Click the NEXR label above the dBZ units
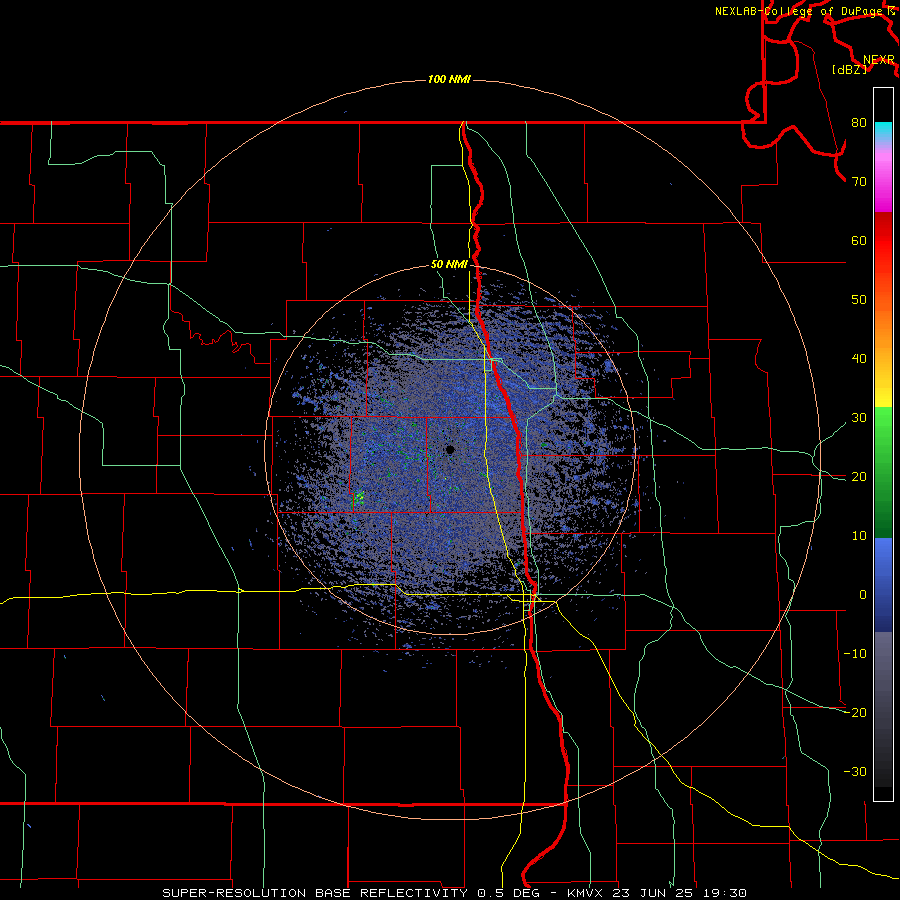900x900 pixels. 879,60
